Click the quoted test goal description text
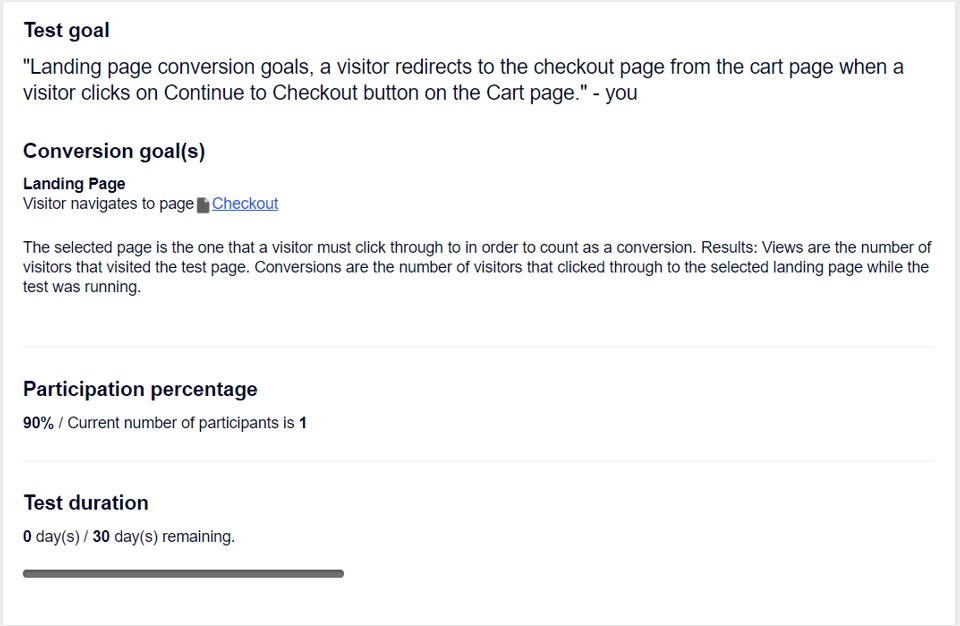The image size is (960, 626). 460,80
